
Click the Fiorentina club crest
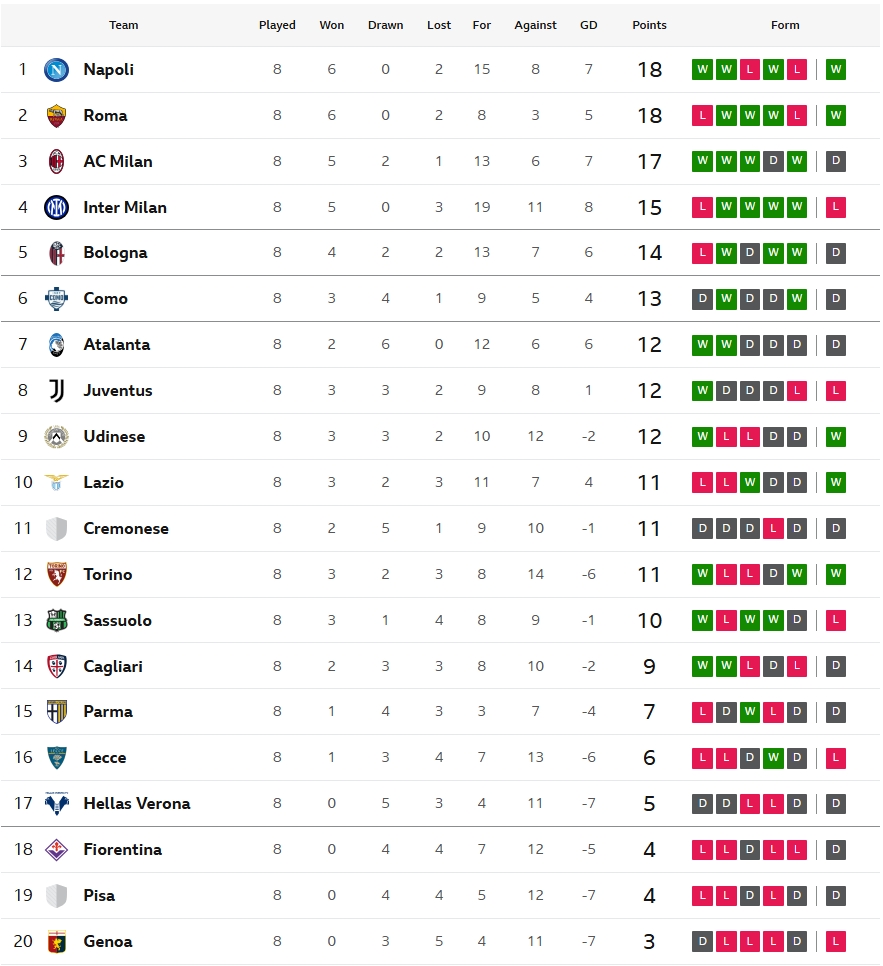[x=56, y=850]
